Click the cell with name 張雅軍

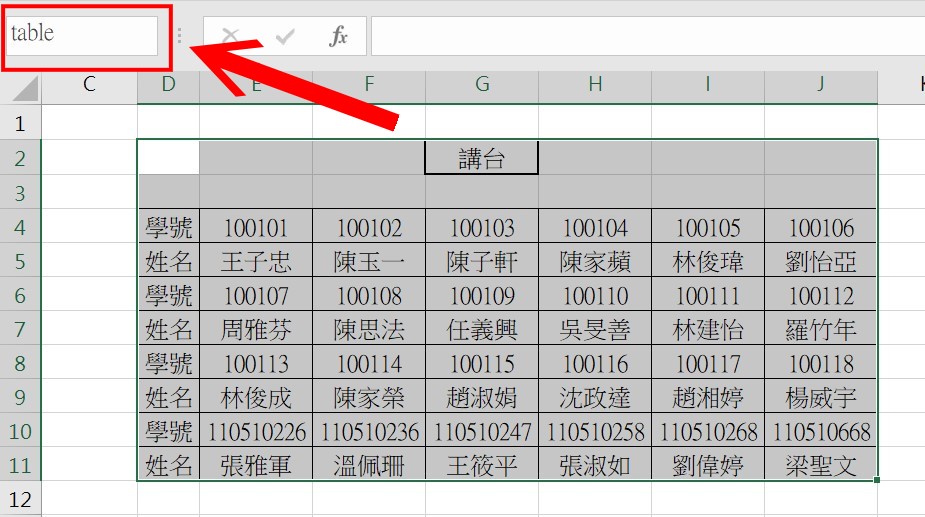coord(256,465)
